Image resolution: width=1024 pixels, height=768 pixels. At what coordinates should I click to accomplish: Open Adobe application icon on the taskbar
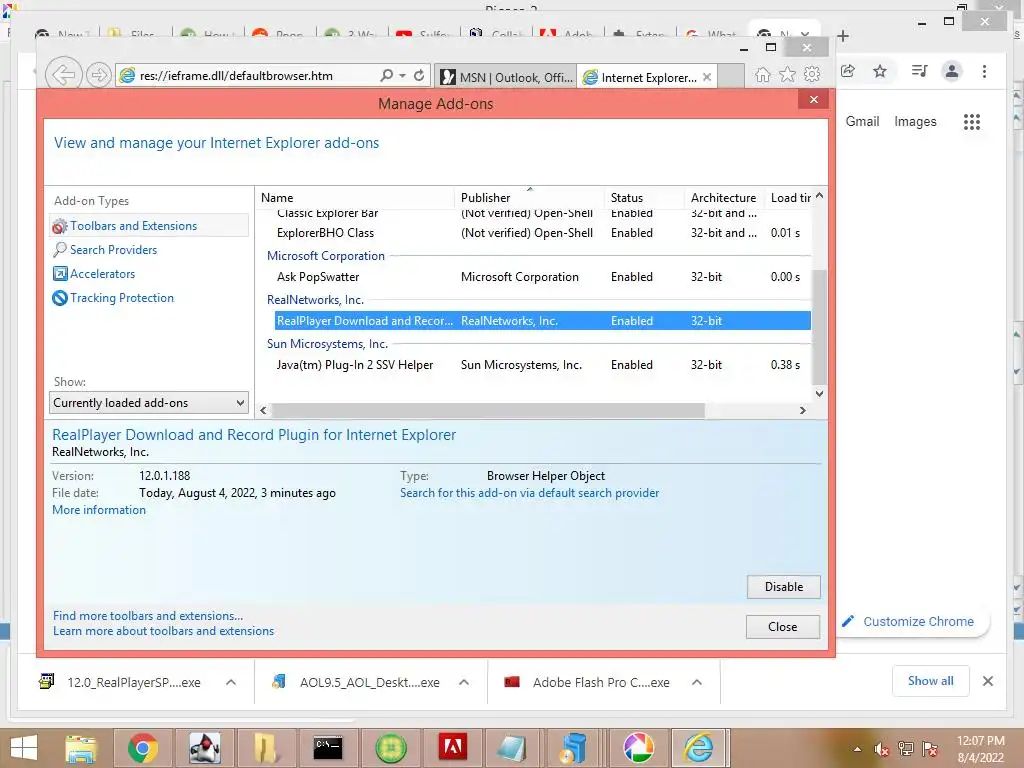click(x=452, y=748)
